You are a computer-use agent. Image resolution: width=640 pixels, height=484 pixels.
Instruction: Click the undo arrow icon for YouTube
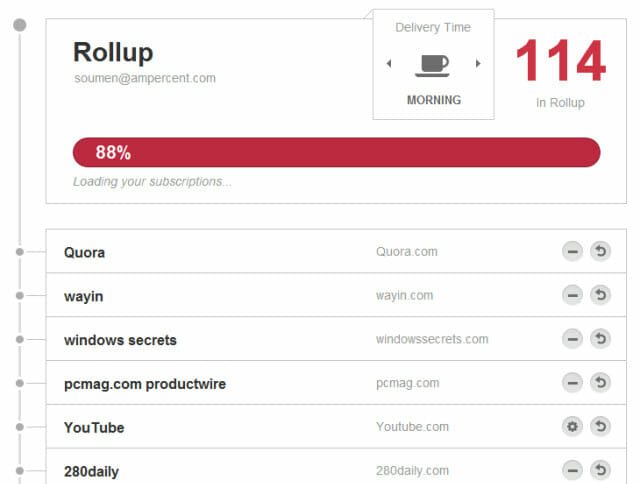[x=600, y=426]
